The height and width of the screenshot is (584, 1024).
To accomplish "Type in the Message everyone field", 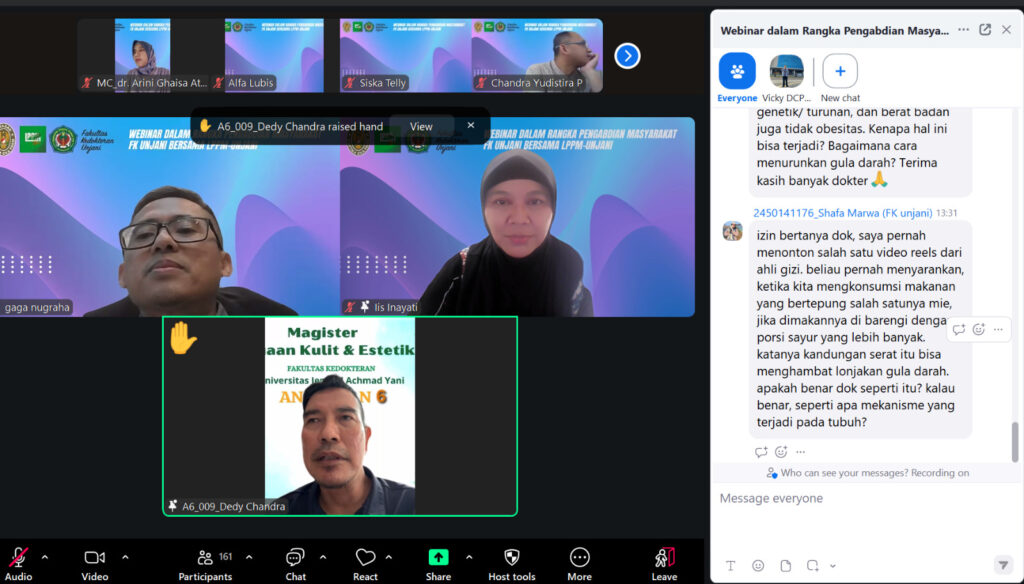I will point(860,498).
